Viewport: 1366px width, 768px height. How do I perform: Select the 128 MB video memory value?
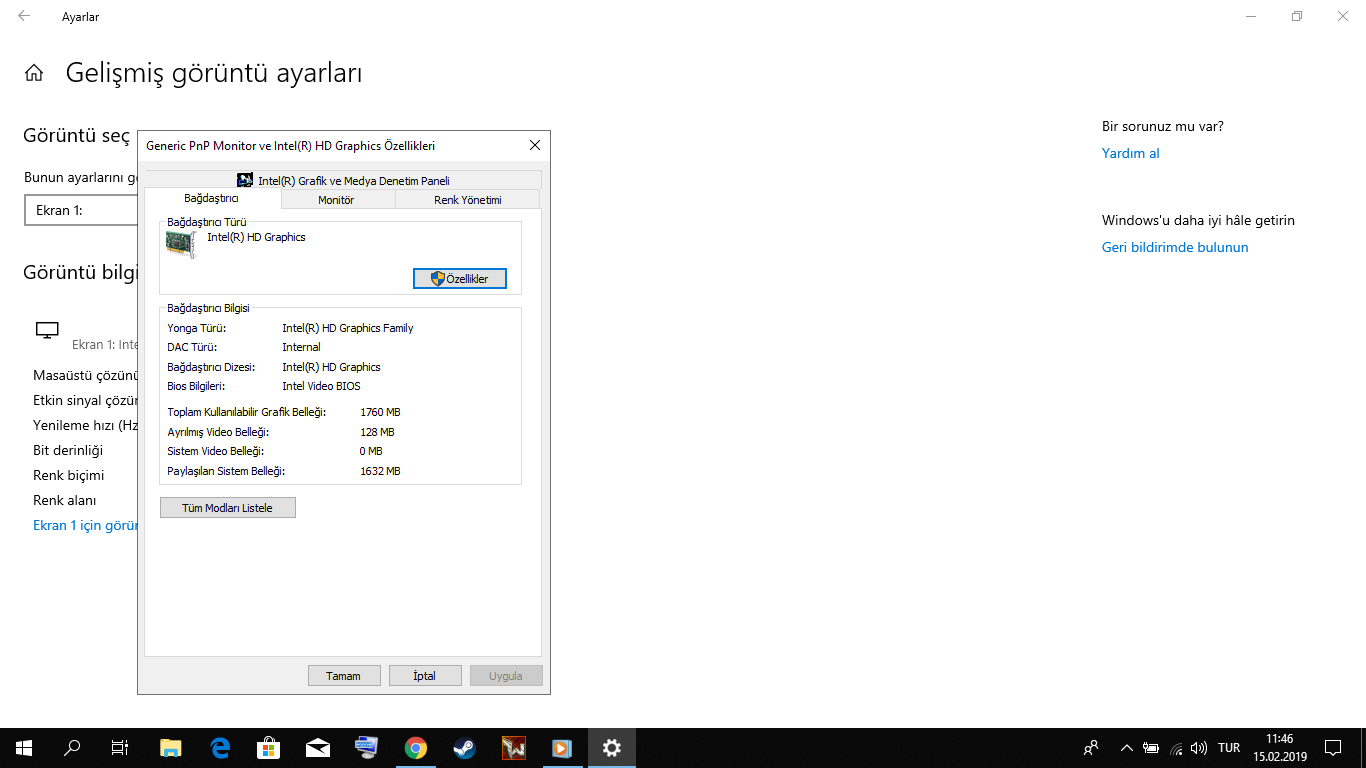pos(377,432)
